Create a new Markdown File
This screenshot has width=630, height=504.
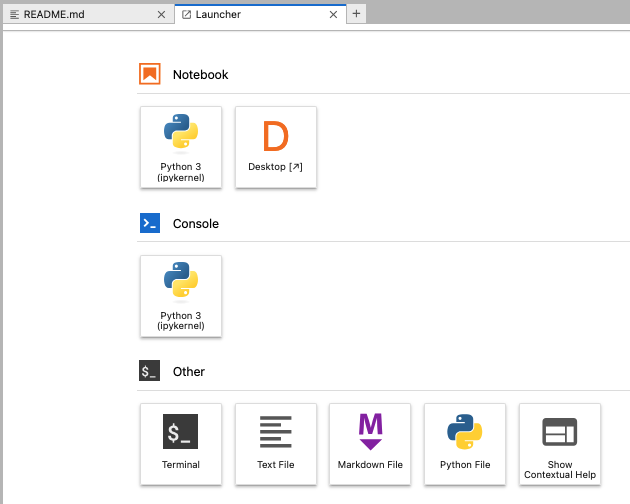coord(370,443)
